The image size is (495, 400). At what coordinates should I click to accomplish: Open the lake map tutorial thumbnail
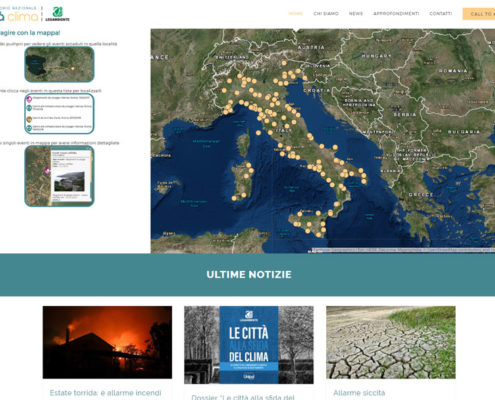point(59,64)
